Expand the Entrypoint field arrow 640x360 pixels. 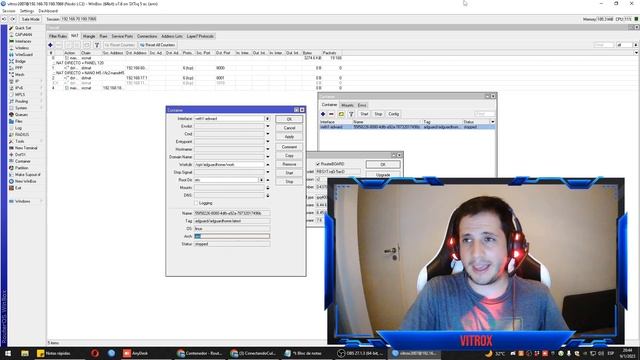268,142
